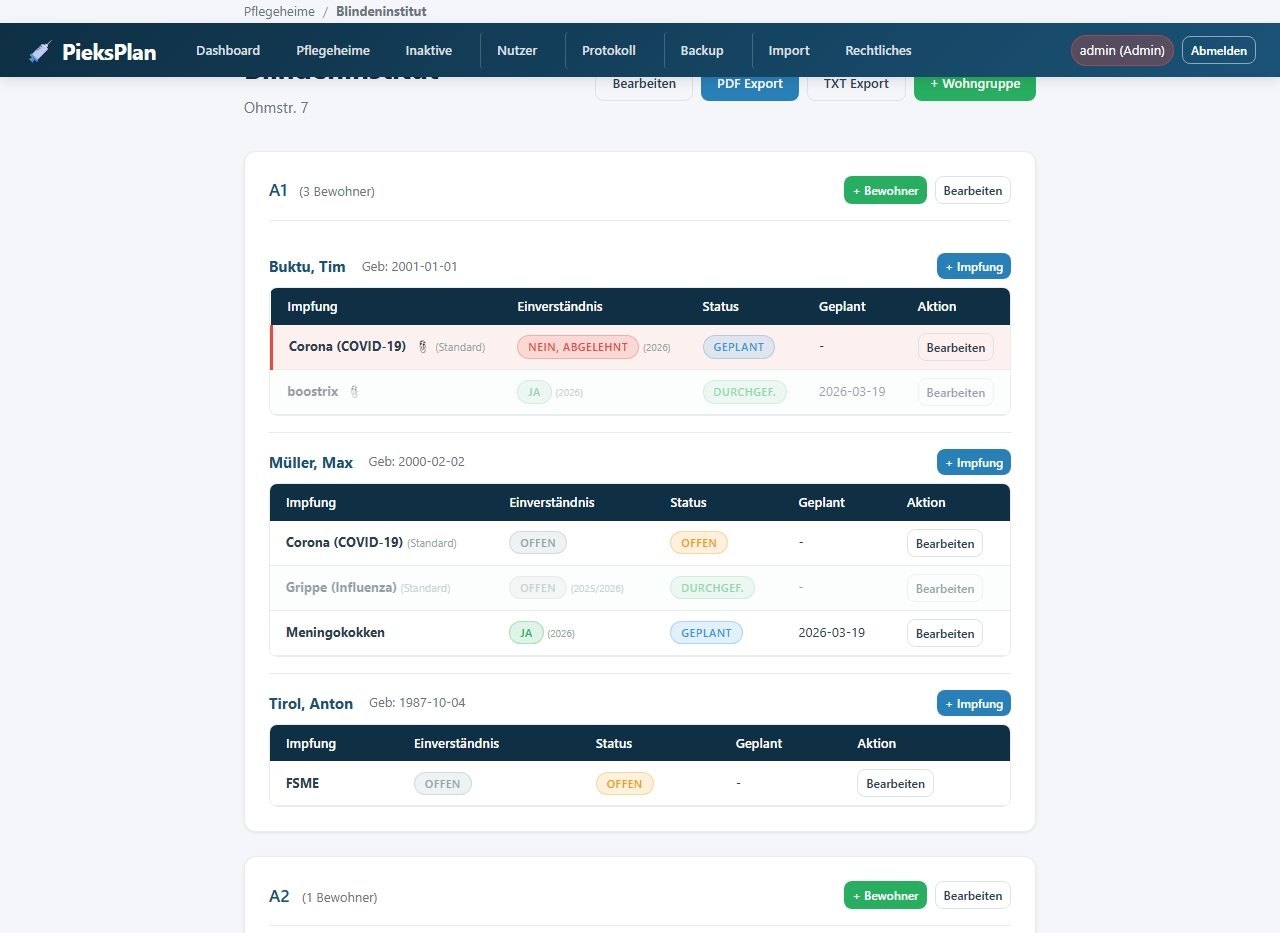This screenshot has width=1280, height=933.
Task: Click the paperclip icon beside boostrix
Action: tap(353, 392)
